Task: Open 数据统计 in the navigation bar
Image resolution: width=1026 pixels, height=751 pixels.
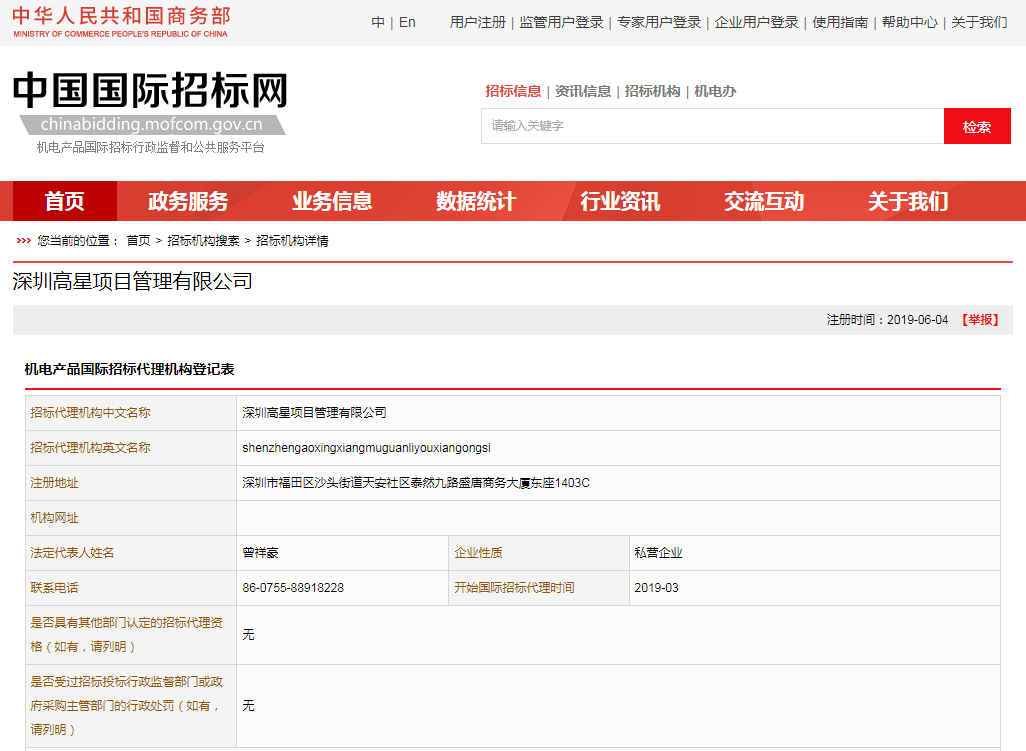Action: click(x=476, y=201)
